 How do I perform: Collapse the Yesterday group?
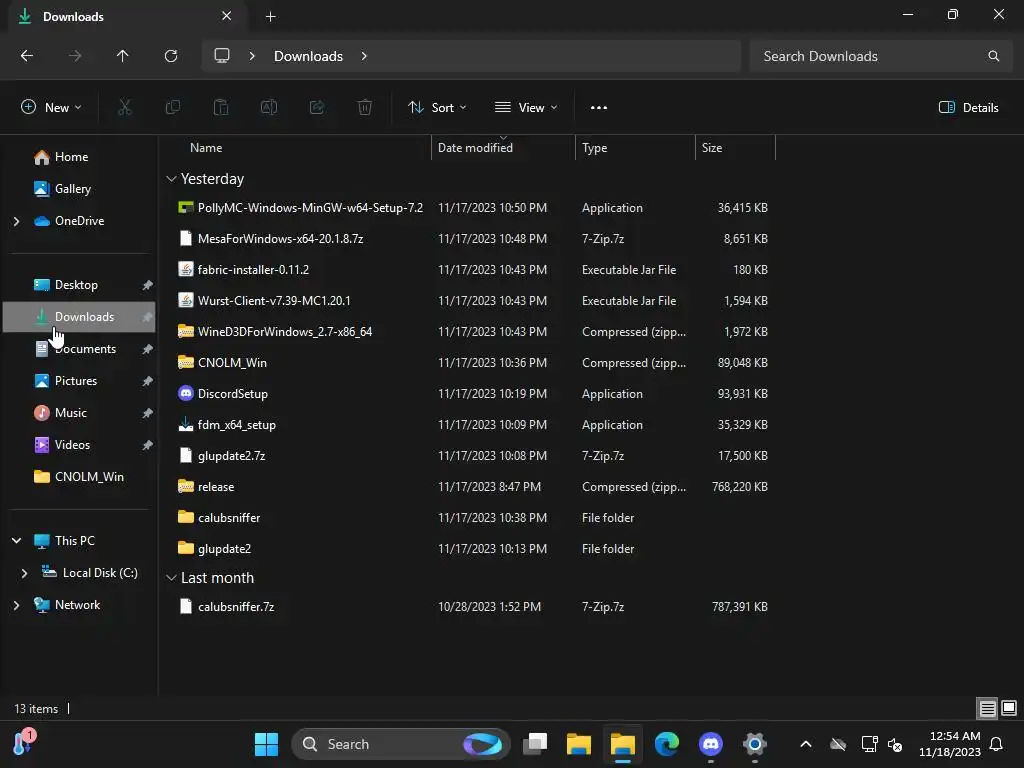click(171, 179)
